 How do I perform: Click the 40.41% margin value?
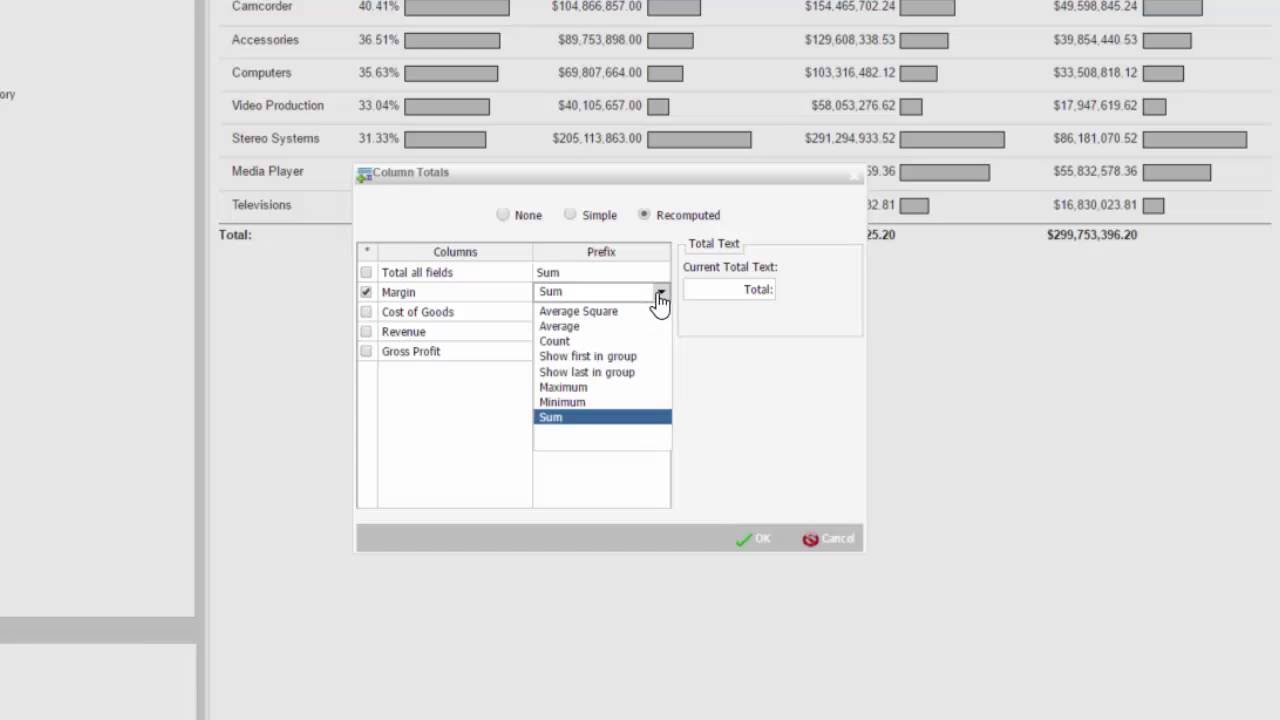click(x=379, y=7)
